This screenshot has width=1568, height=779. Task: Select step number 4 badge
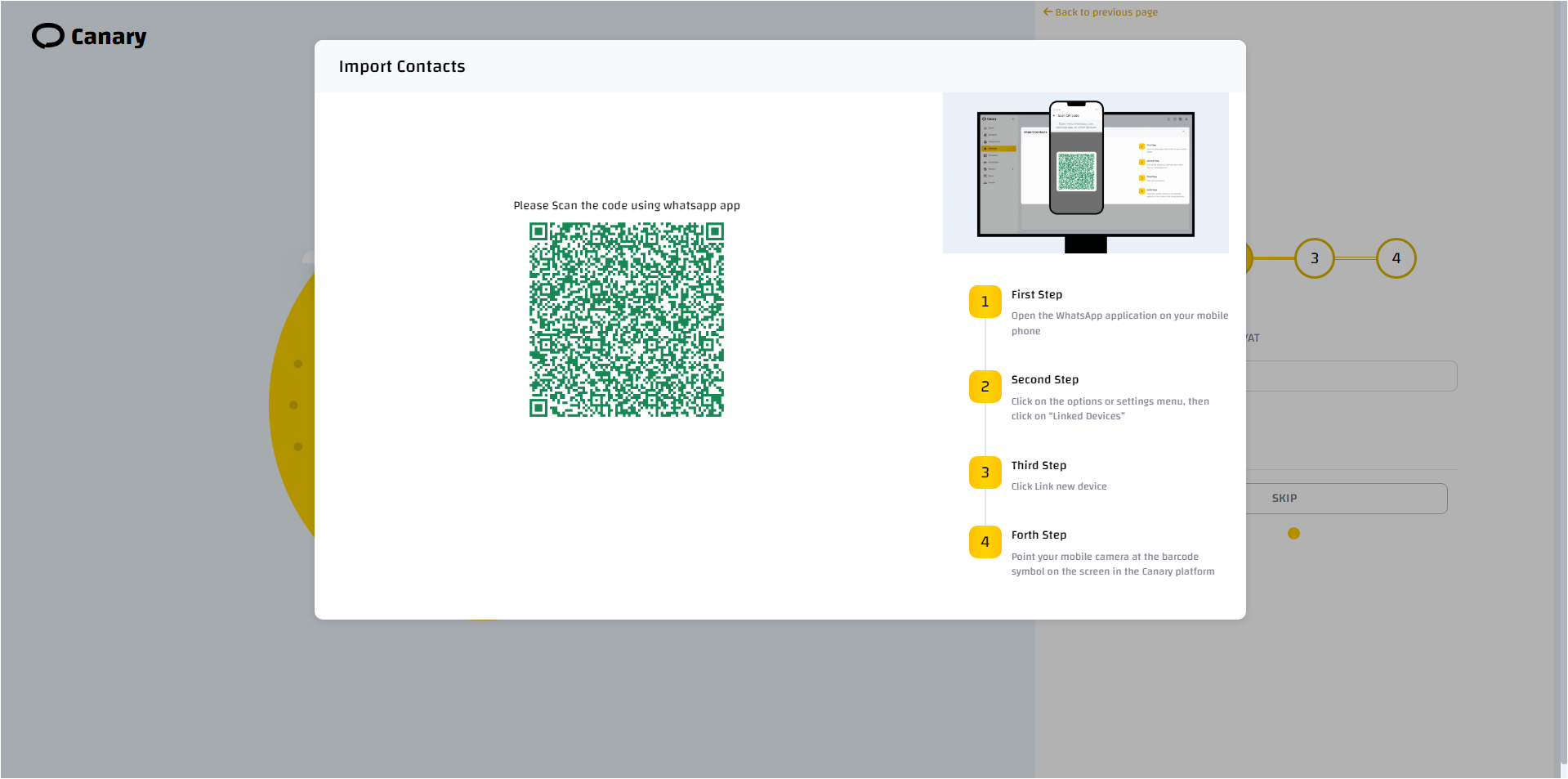click(985, 542)
